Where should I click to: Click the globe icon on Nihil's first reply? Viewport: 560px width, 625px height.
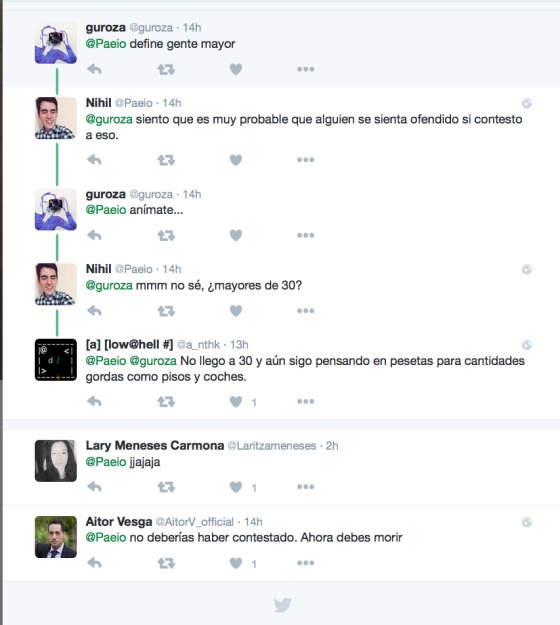click(527, 103)
